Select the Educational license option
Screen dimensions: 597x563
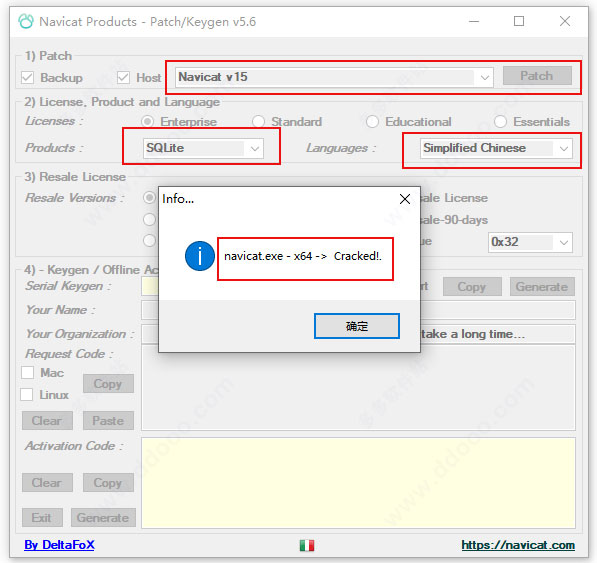point(372,121)
